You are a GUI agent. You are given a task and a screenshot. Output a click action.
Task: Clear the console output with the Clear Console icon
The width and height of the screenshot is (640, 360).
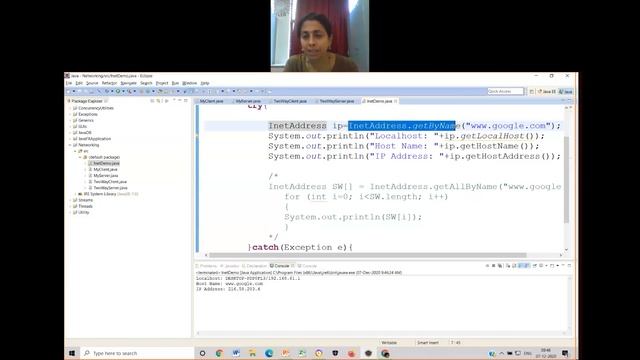point(508,266)
